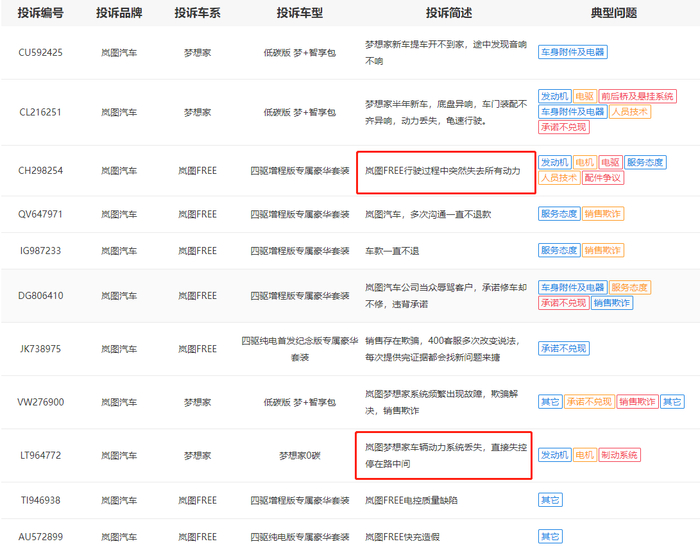Screen dimensions: 700x553
Task: Click the 典型问题 column header
Action: 614,13
